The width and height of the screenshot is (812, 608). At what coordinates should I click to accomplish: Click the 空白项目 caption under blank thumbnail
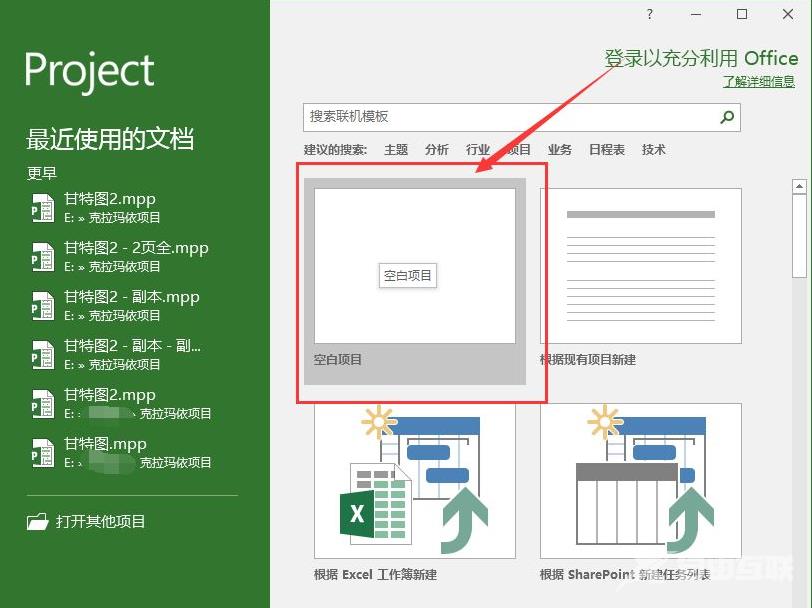(338, 359)
